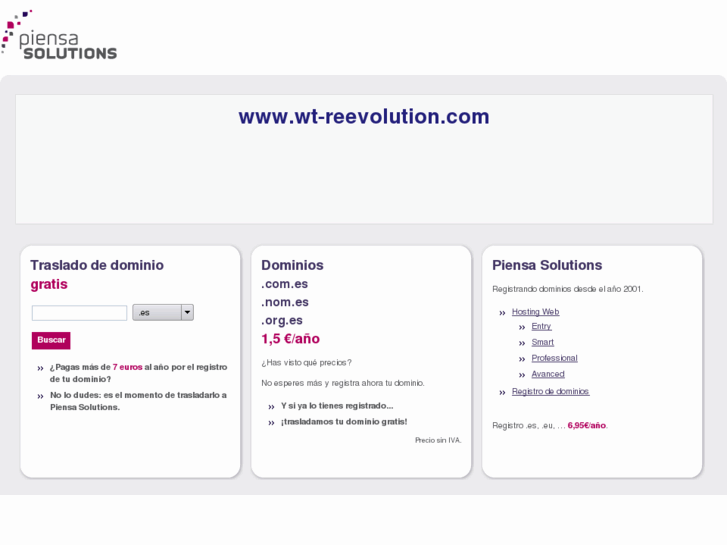
Task: Click the '¿Has visto qué precios?' text
Action: pyautogui.click(x=306, y=362)
